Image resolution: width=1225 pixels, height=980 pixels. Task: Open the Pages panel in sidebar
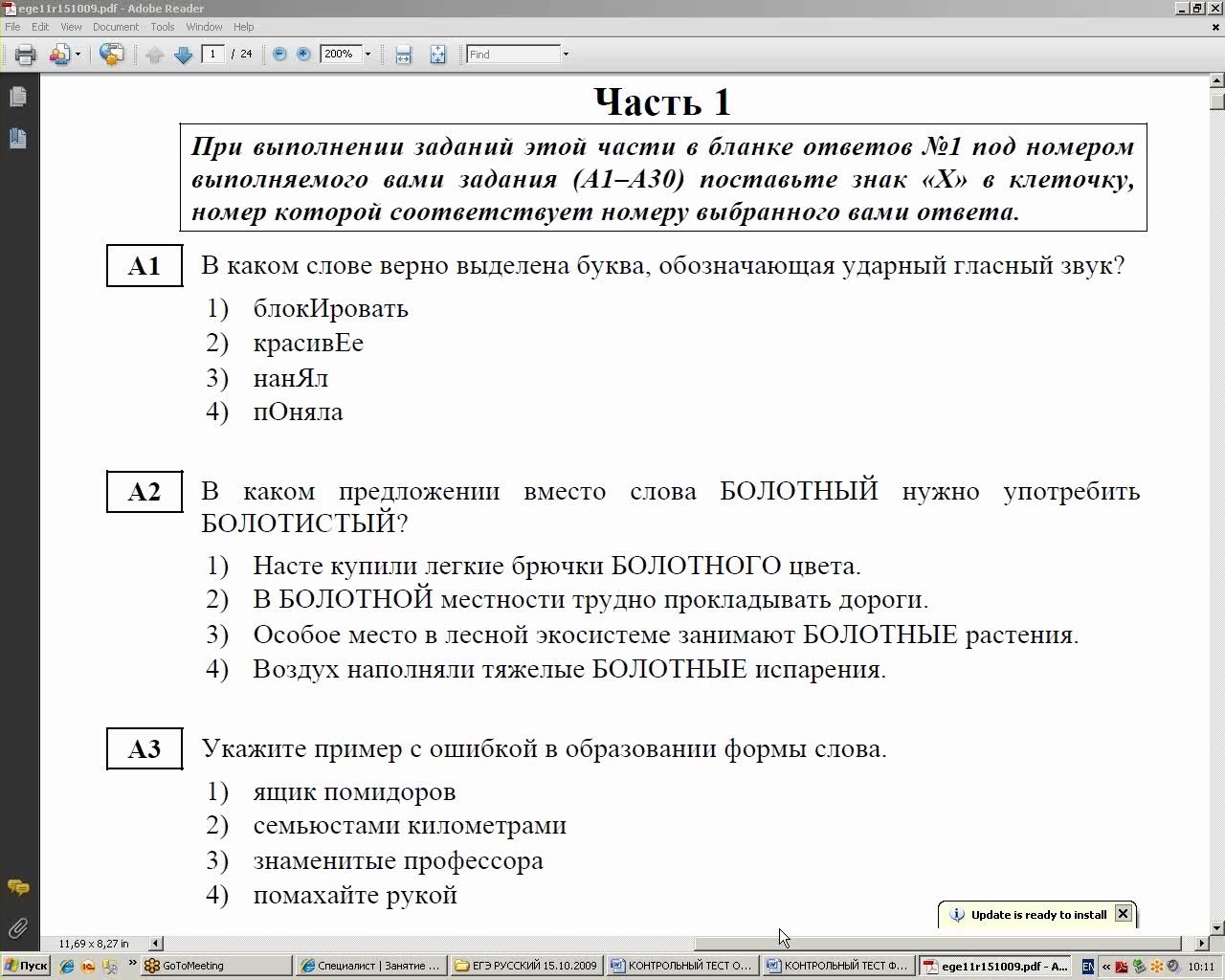coord(17,97)
